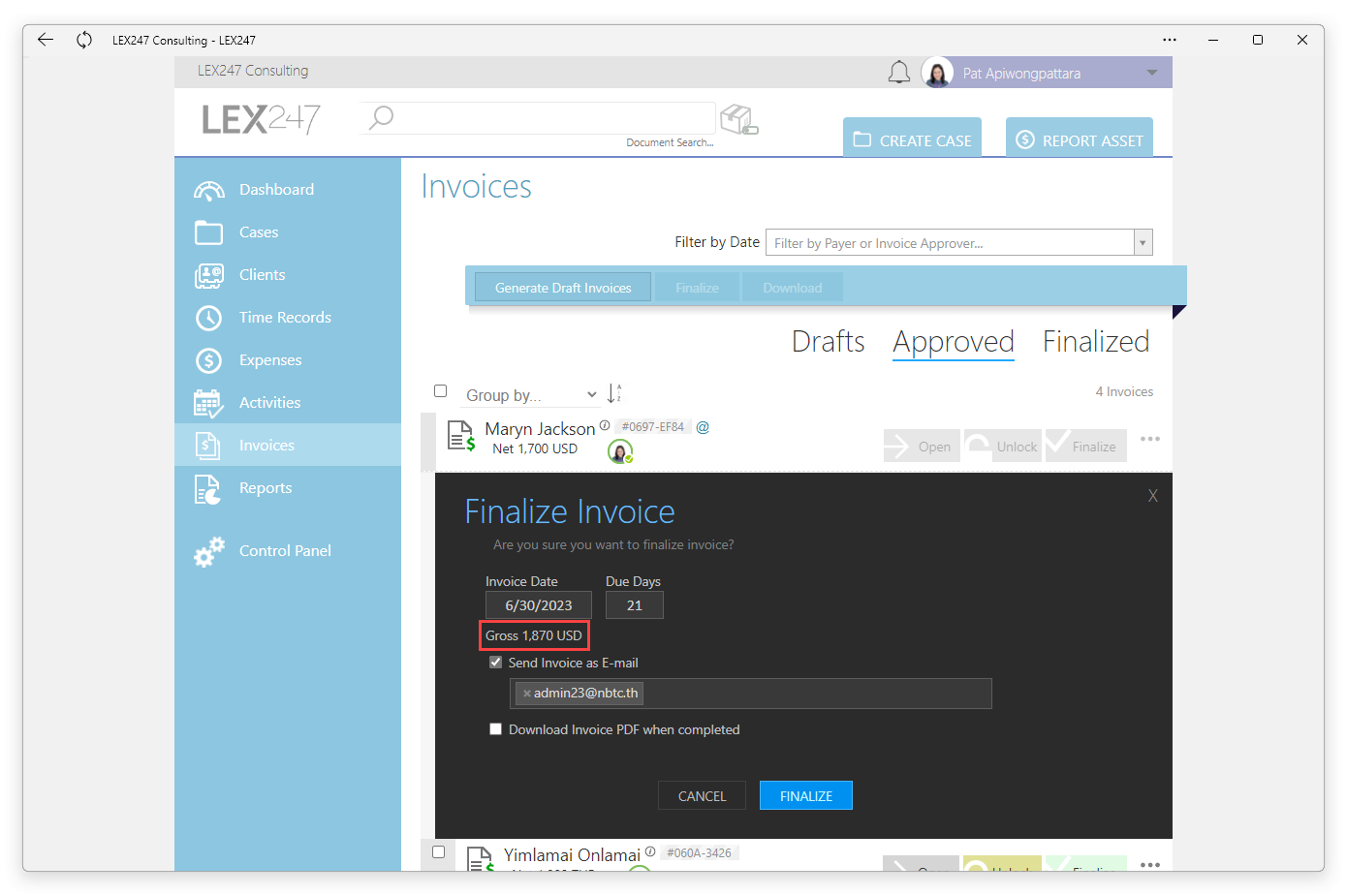Uncheck Send Invoice as E-mail
The image size is (1347, 896).
pos(496,663)
